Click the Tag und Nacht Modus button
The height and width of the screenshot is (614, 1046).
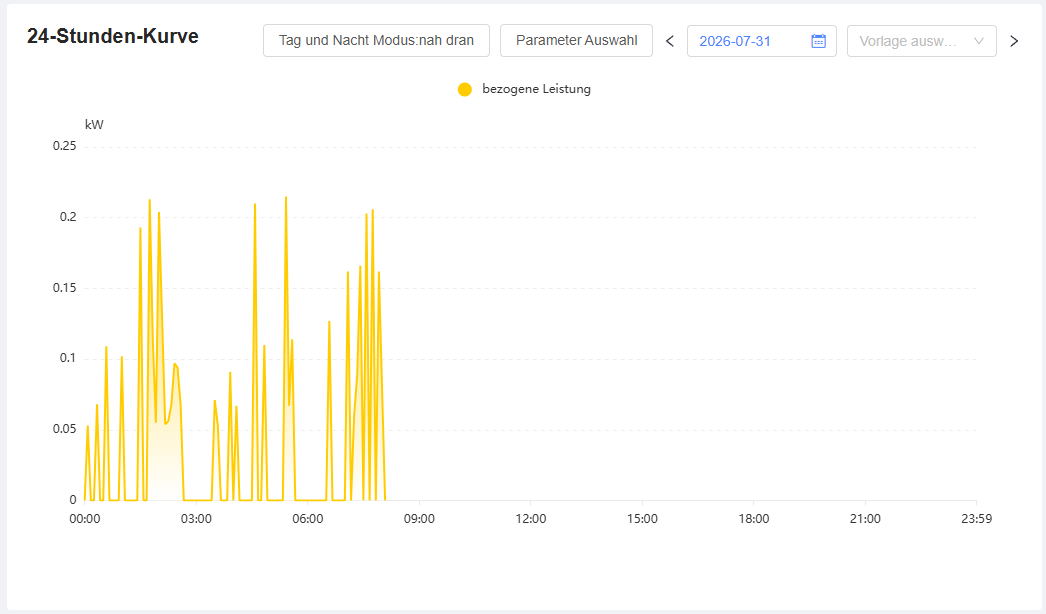376,41
